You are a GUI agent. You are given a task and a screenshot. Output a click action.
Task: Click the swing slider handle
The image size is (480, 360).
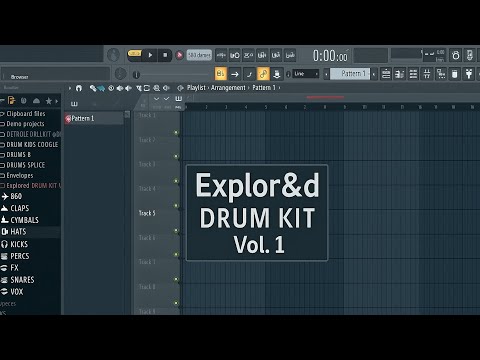tap(136, 75)
